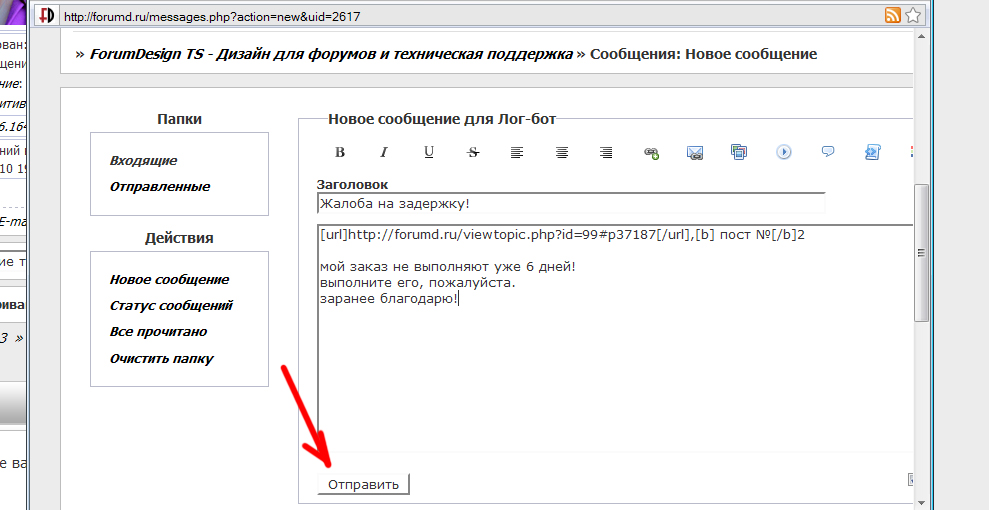Open the Отправленные folder
The width and height of the screenshot is (989, 510).
coord(160,187)
